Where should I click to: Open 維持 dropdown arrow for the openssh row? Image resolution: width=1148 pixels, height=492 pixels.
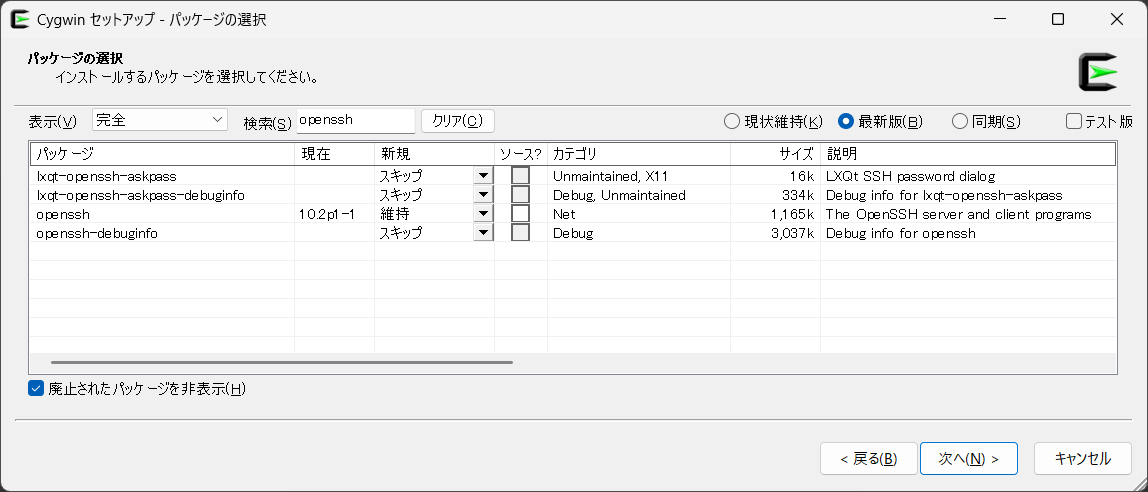[x=483, y=214]
